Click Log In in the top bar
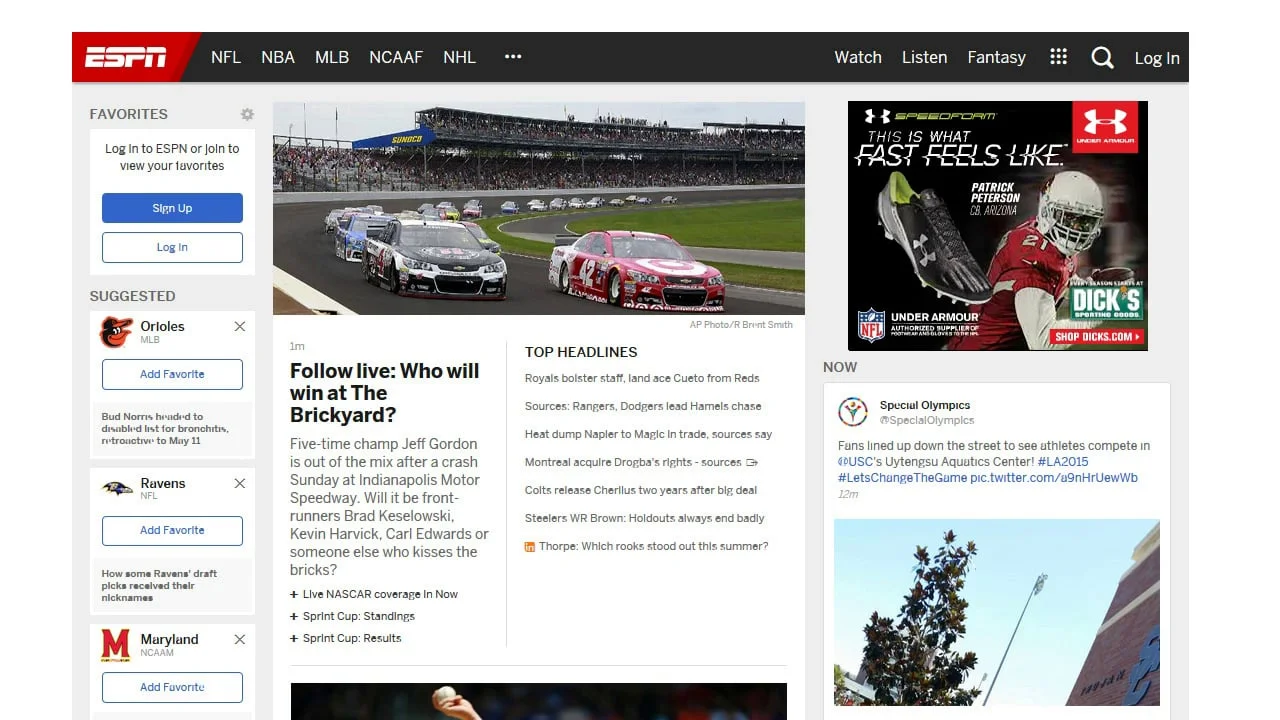This screenshot has width=1280, height=720. (1157, 58)
